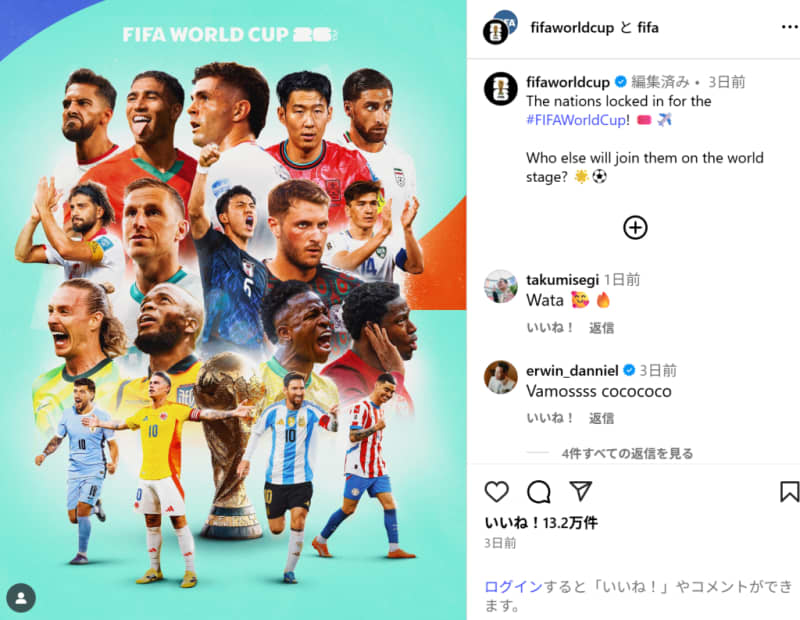Viewport: 800px width, 620px height.
Task: Like erwin_danniel's comment with いいね！
Action: 550,418
